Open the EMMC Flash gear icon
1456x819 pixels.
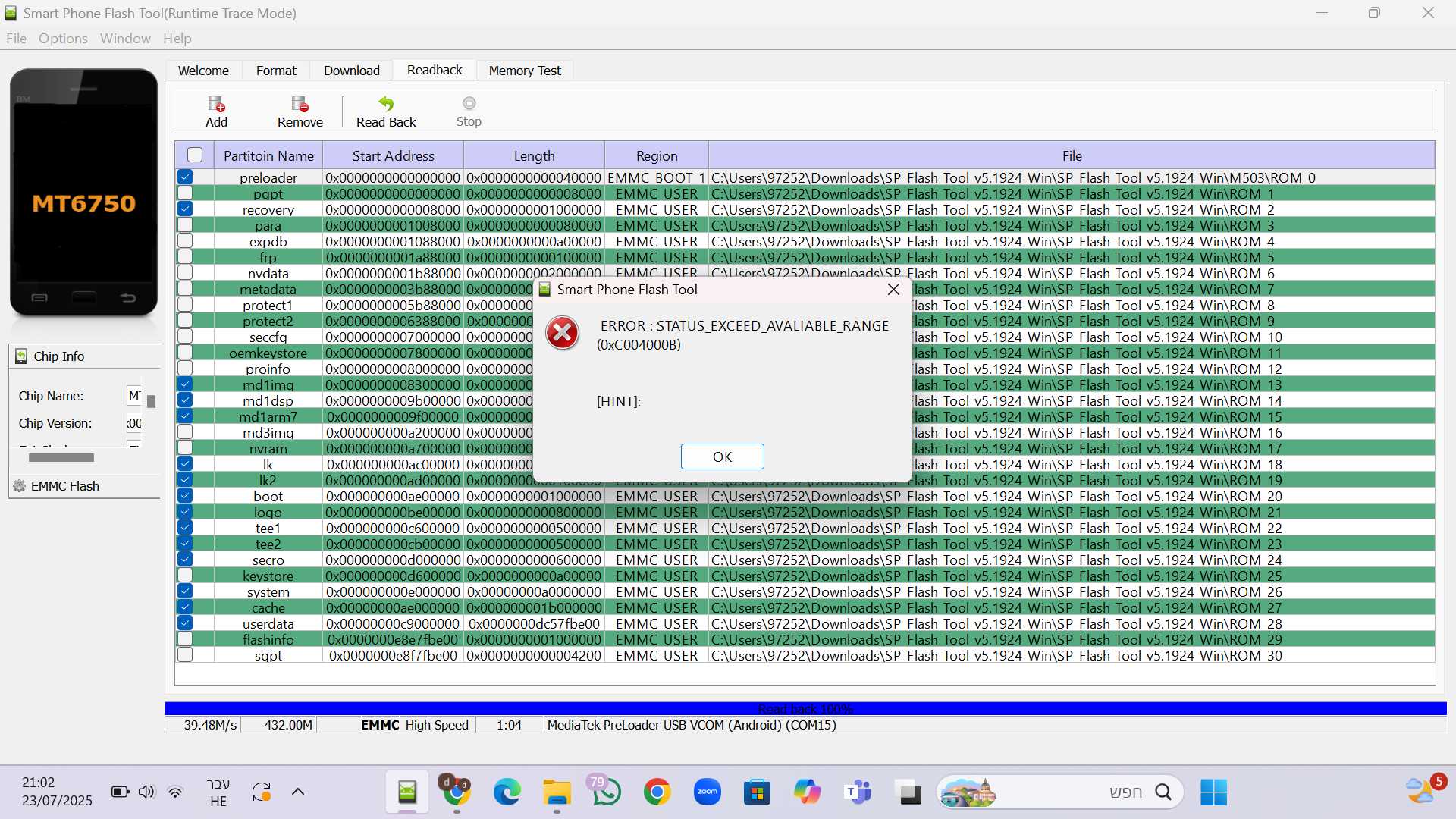20,486
